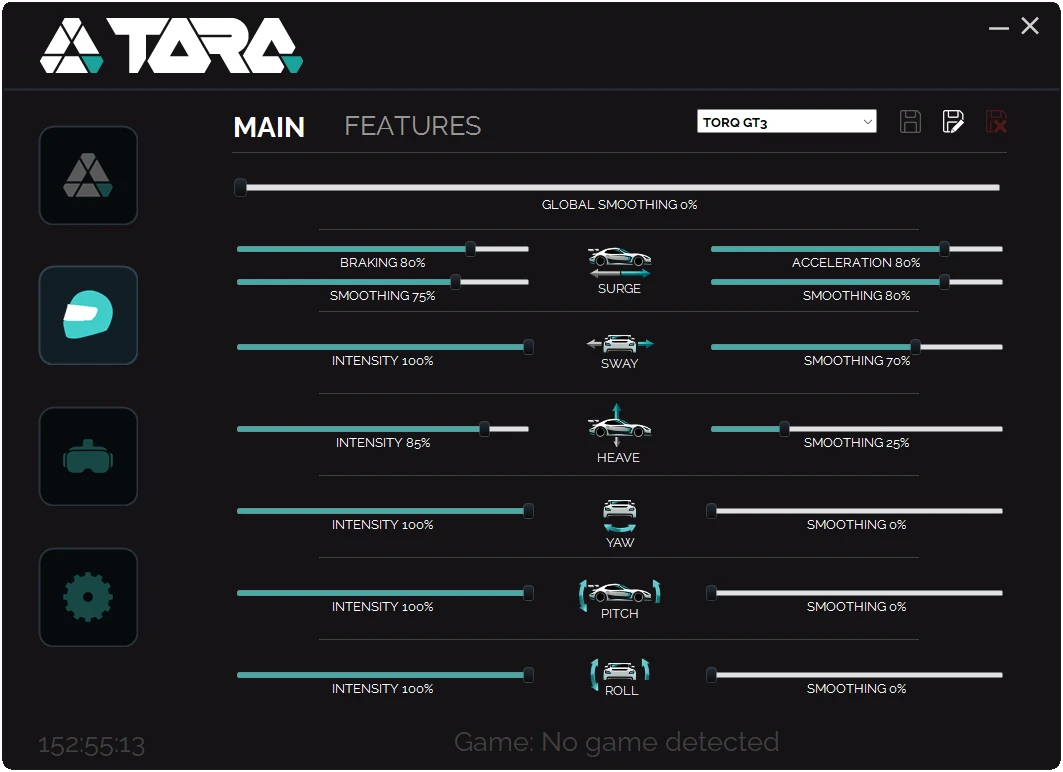Open the VR headset sidebar section
1063x772 pixels.
tap(88, 456)
